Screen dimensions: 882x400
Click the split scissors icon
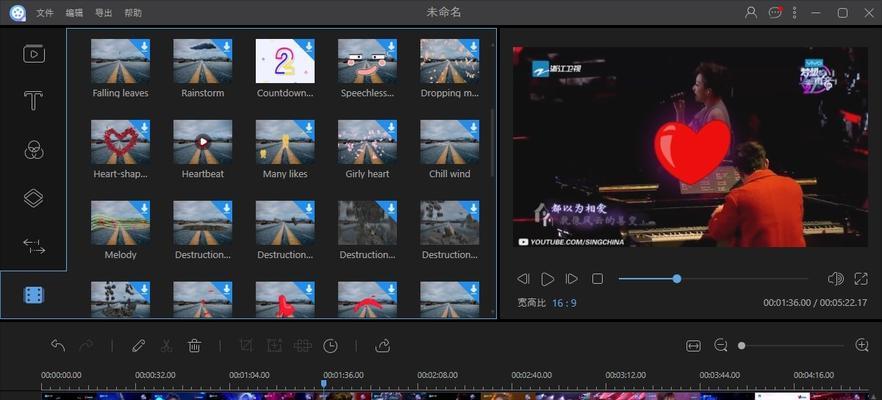(x=166, y=345)
